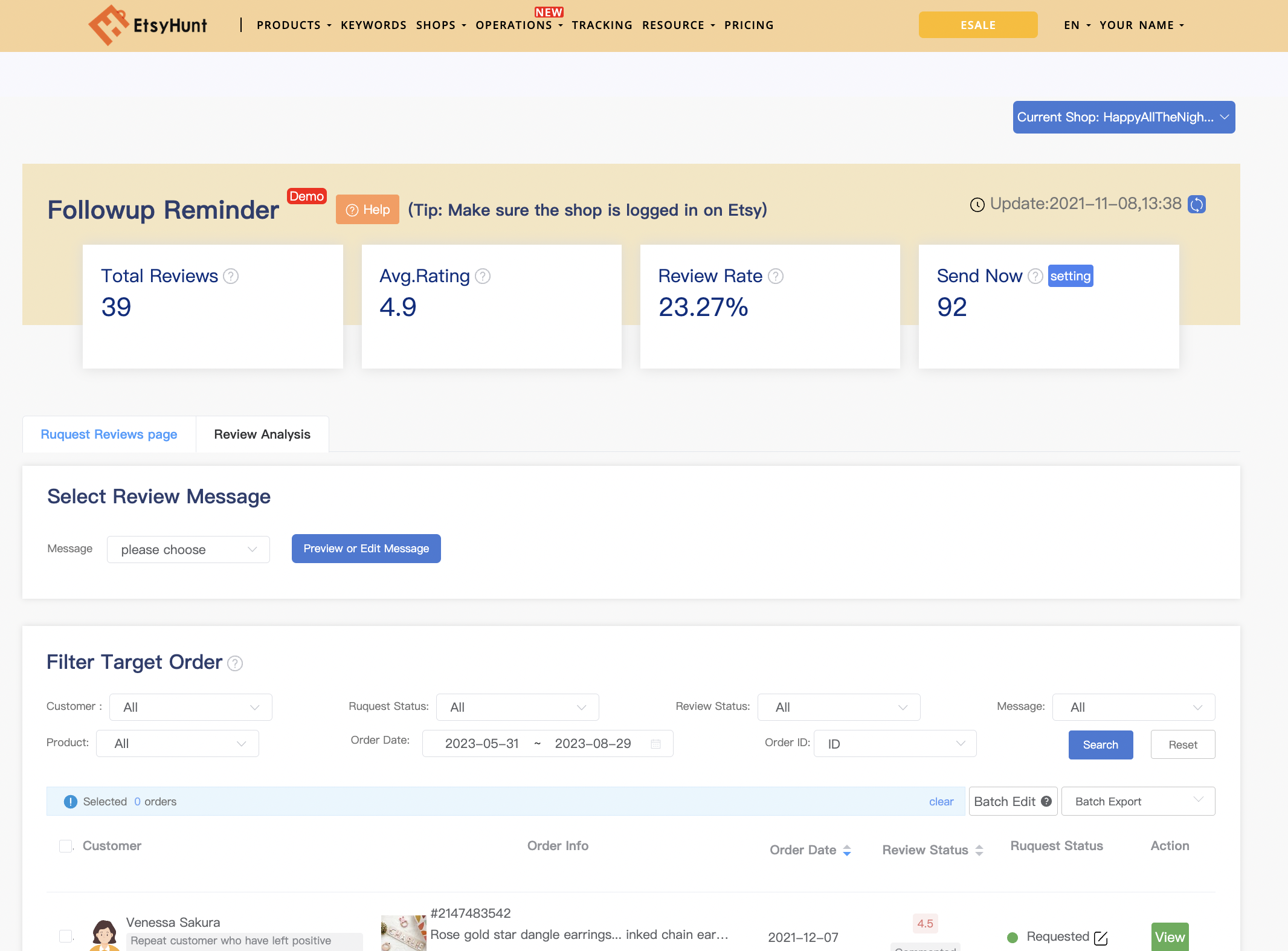Sort by Order Date arrows
The image size is (1288, 951).
tap(847, 850)
